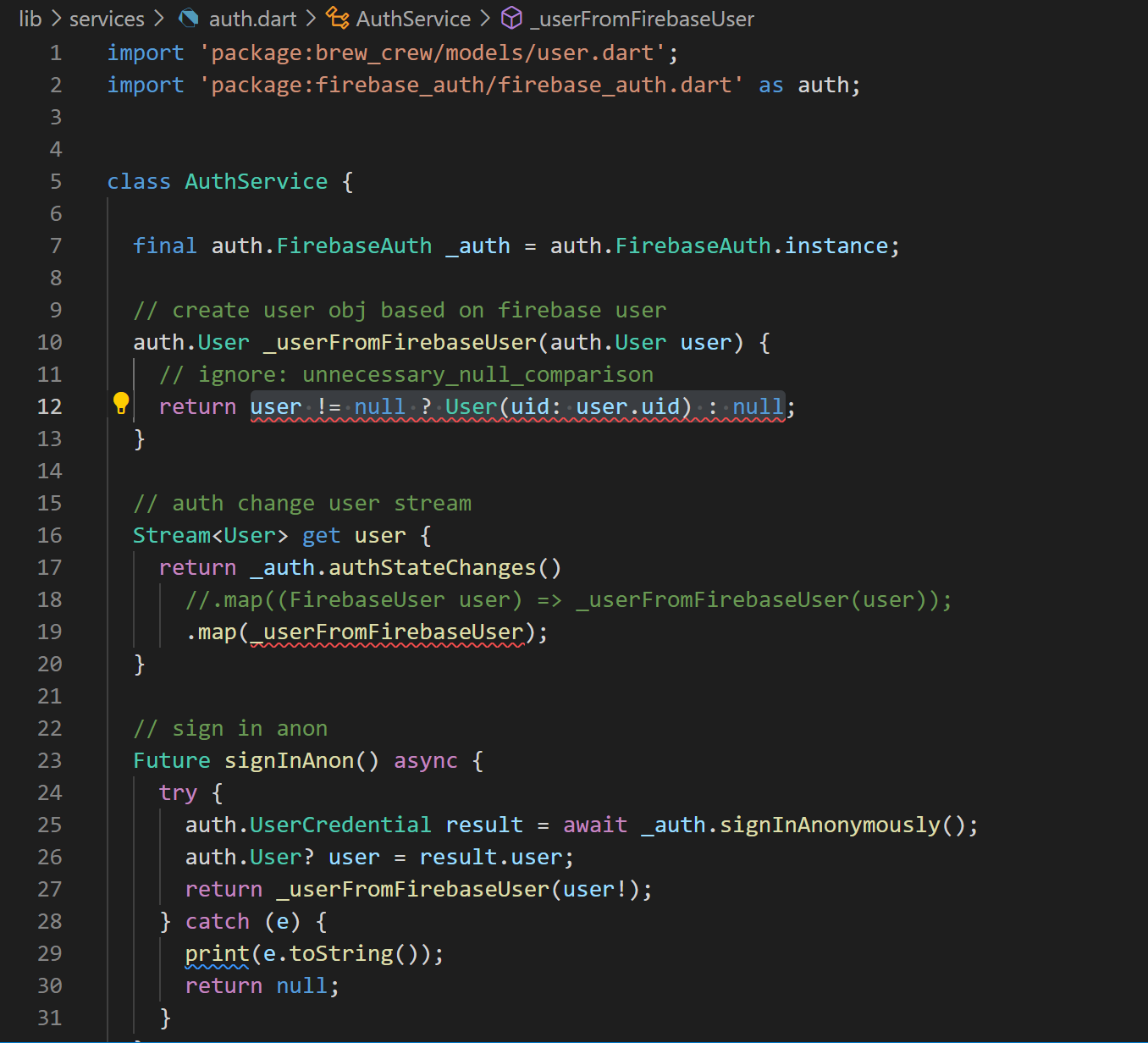
Task: Click the Dart file icon beside auth.dart
Action: coord(189,18)
